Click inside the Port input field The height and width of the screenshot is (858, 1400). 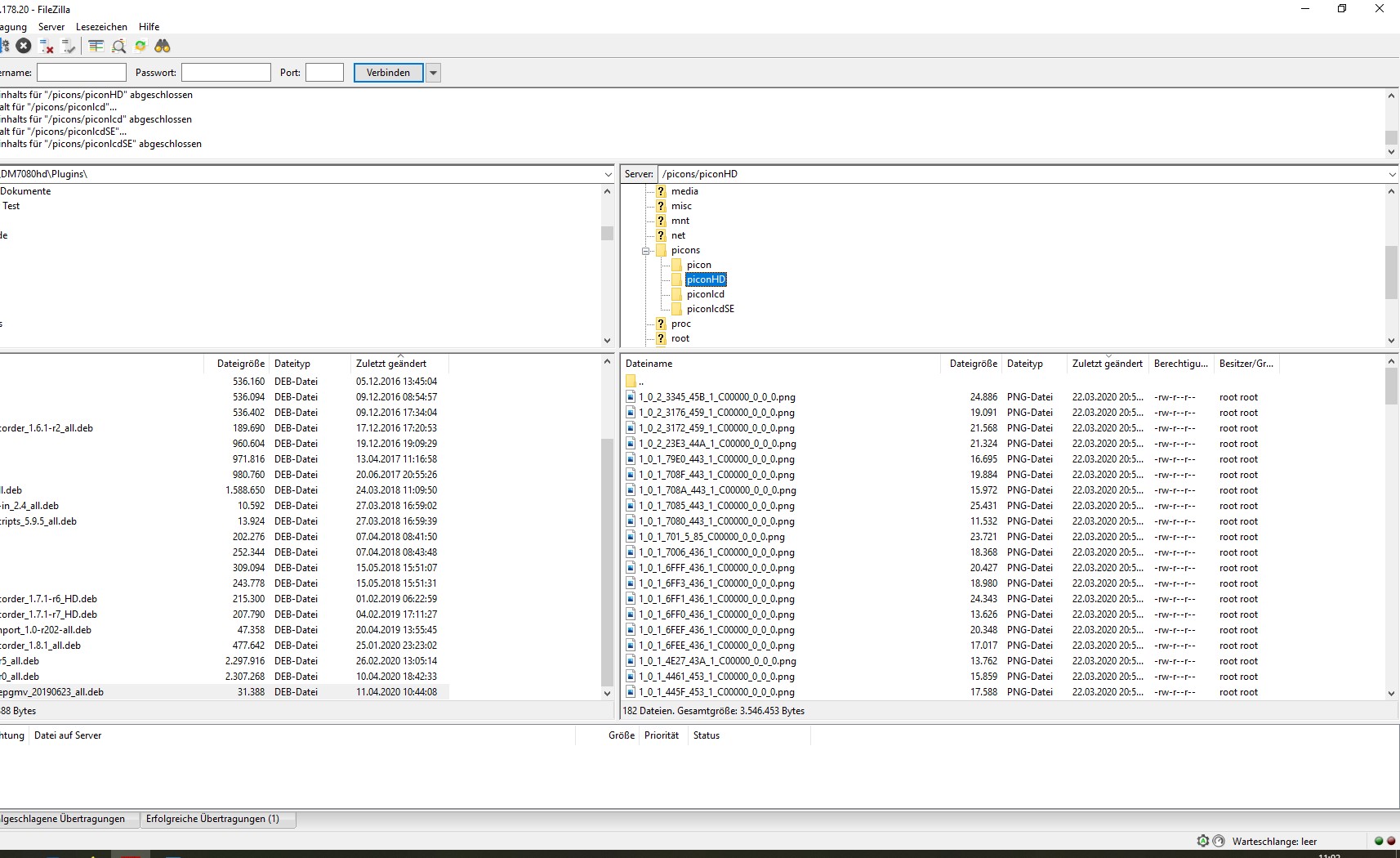click(x=324, y=73)
